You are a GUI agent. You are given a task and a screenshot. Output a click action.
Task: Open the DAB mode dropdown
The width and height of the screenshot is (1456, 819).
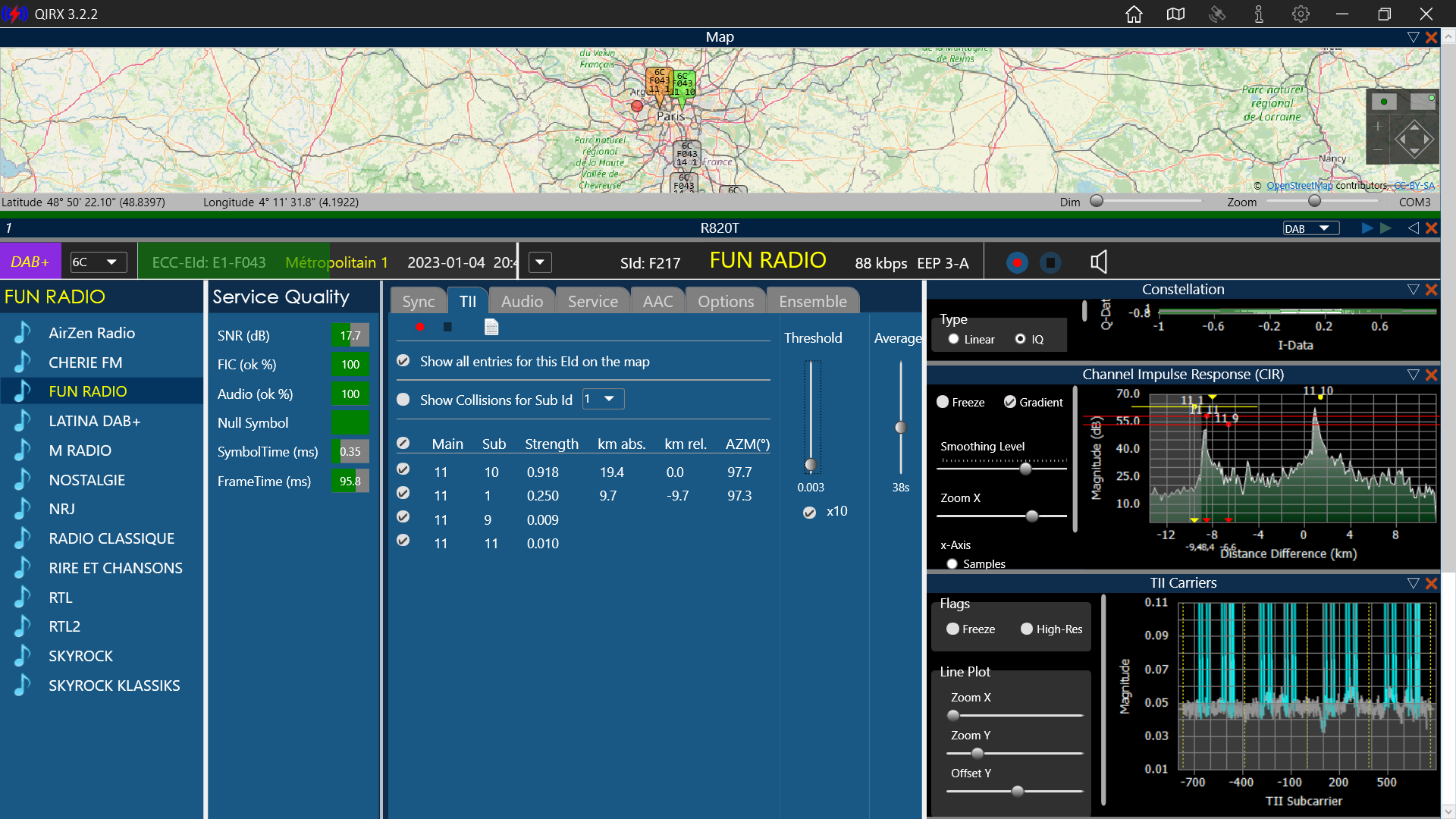[x=1311, y=228]
